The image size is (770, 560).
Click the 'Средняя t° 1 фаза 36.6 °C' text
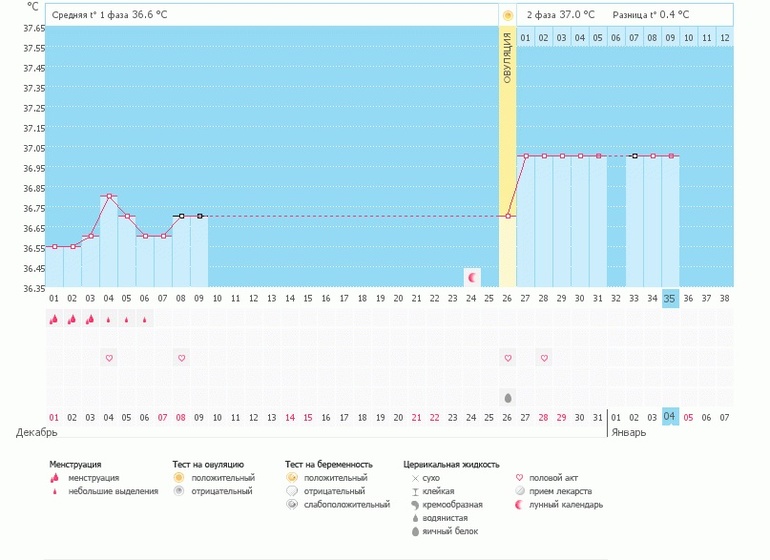[110, 15]
